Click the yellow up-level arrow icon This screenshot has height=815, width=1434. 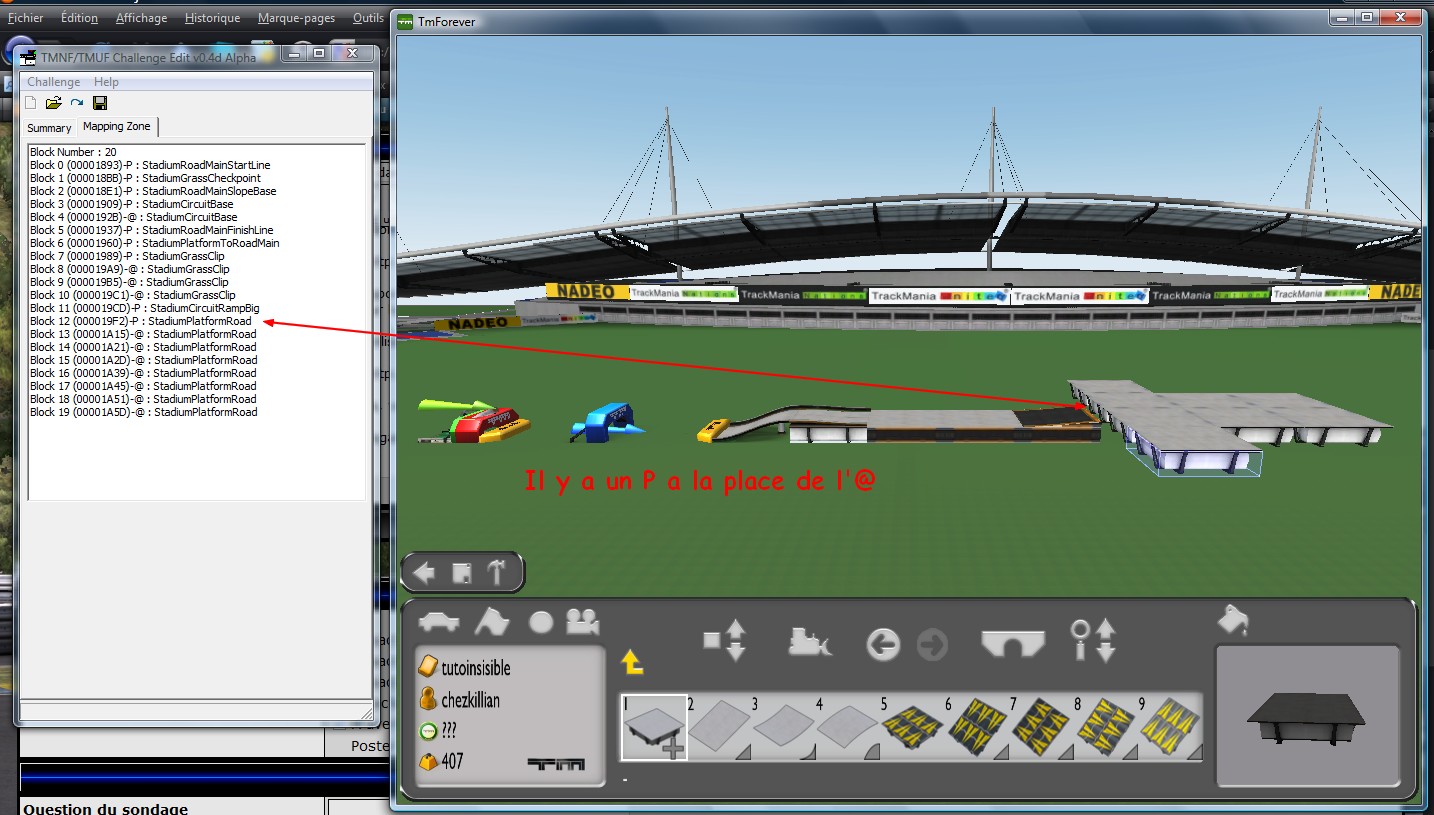click(x=632, y=661)
